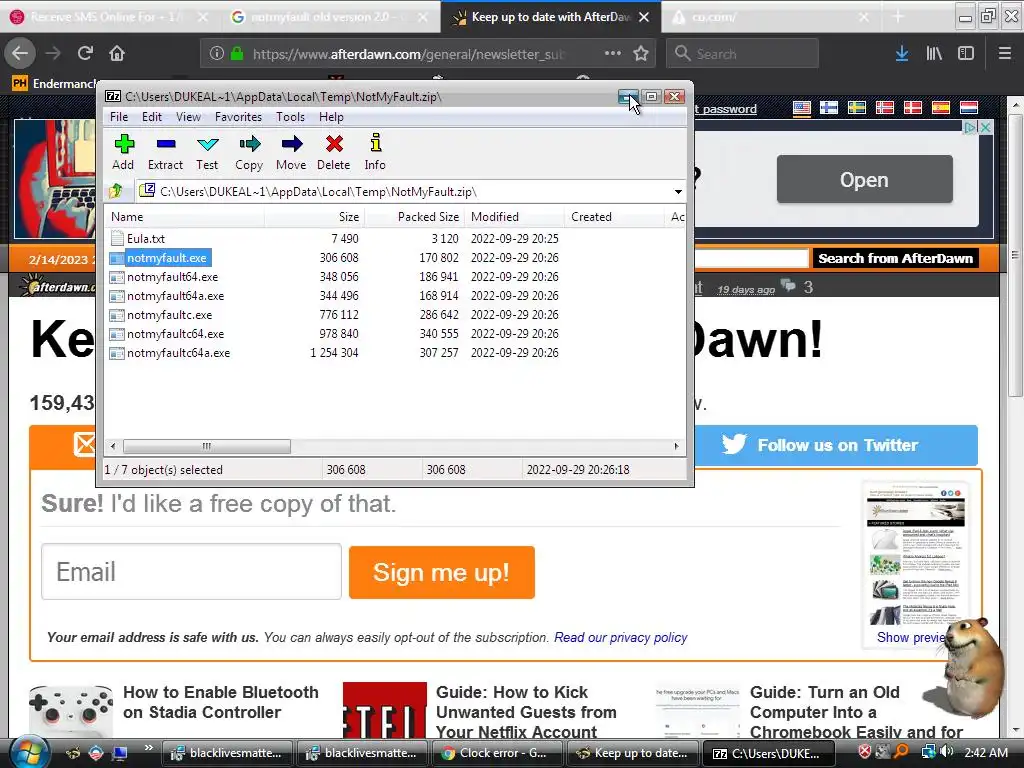Open the Edit menu in 7-Zip
1024x768 pixels.
point(152,117)
